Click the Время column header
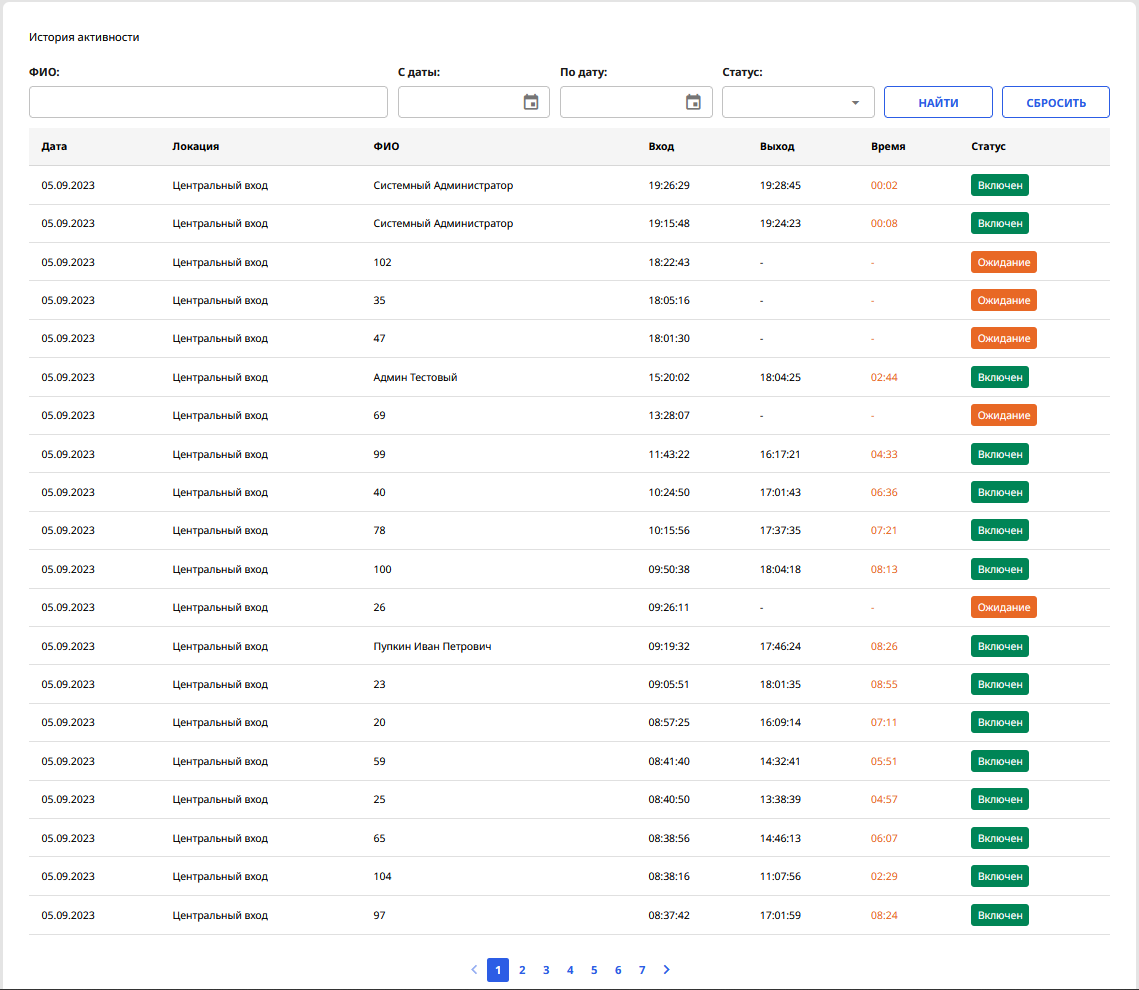Image resolution: width=1139 pixels, height=990 pixels. (888, 146)
